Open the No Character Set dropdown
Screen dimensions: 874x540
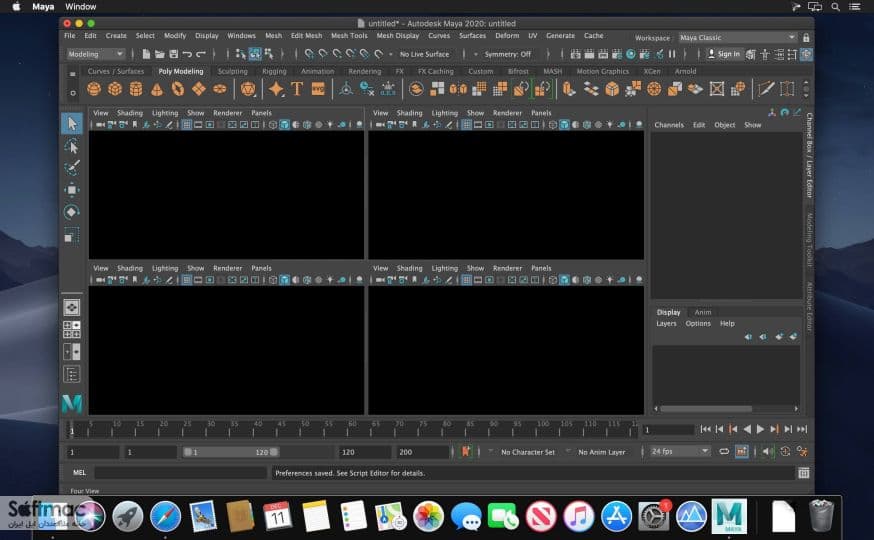(x=527, y=452)
